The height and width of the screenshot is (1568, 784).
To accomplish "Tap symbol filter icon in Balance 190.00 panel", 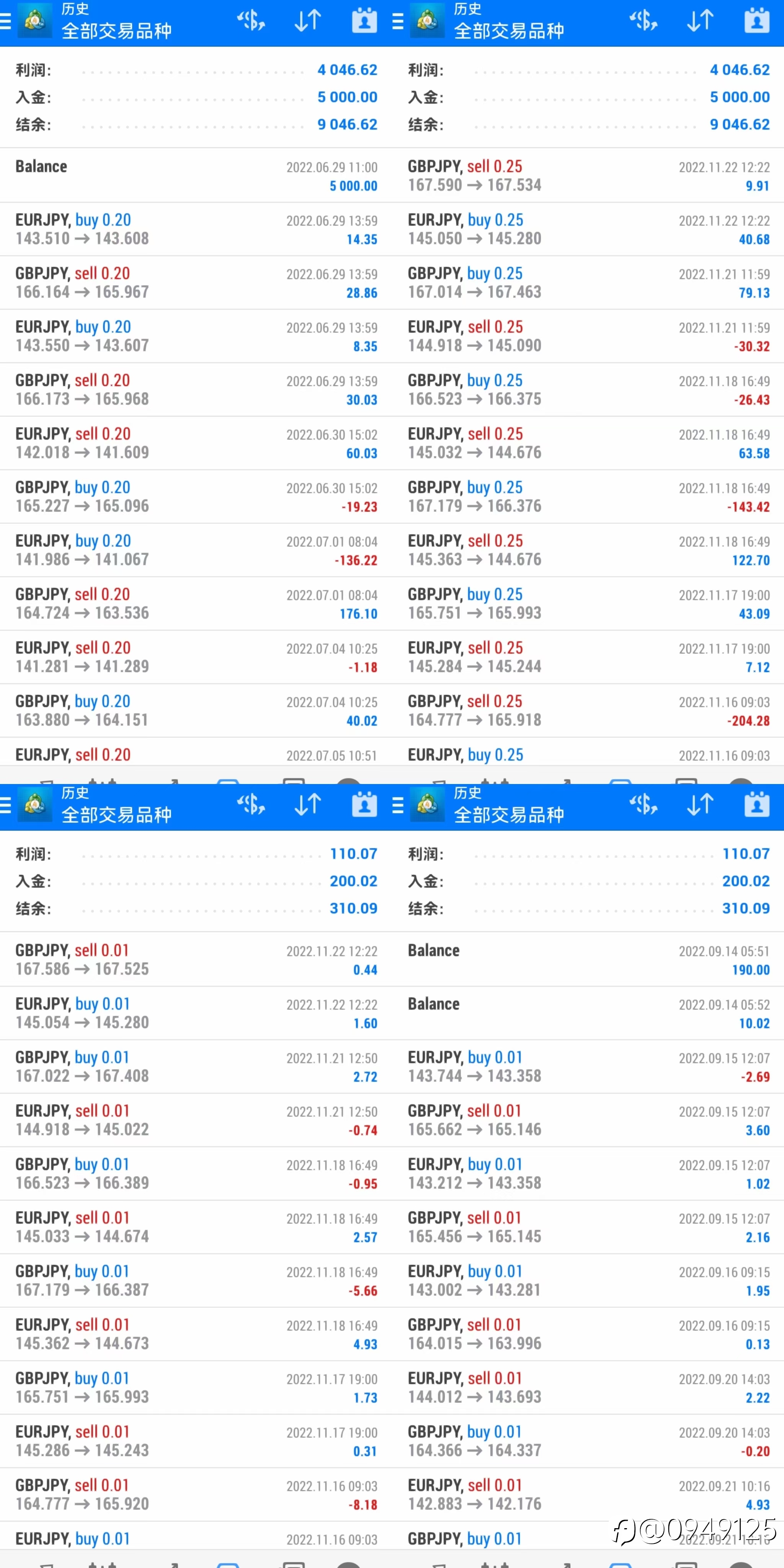I will 644,805.
